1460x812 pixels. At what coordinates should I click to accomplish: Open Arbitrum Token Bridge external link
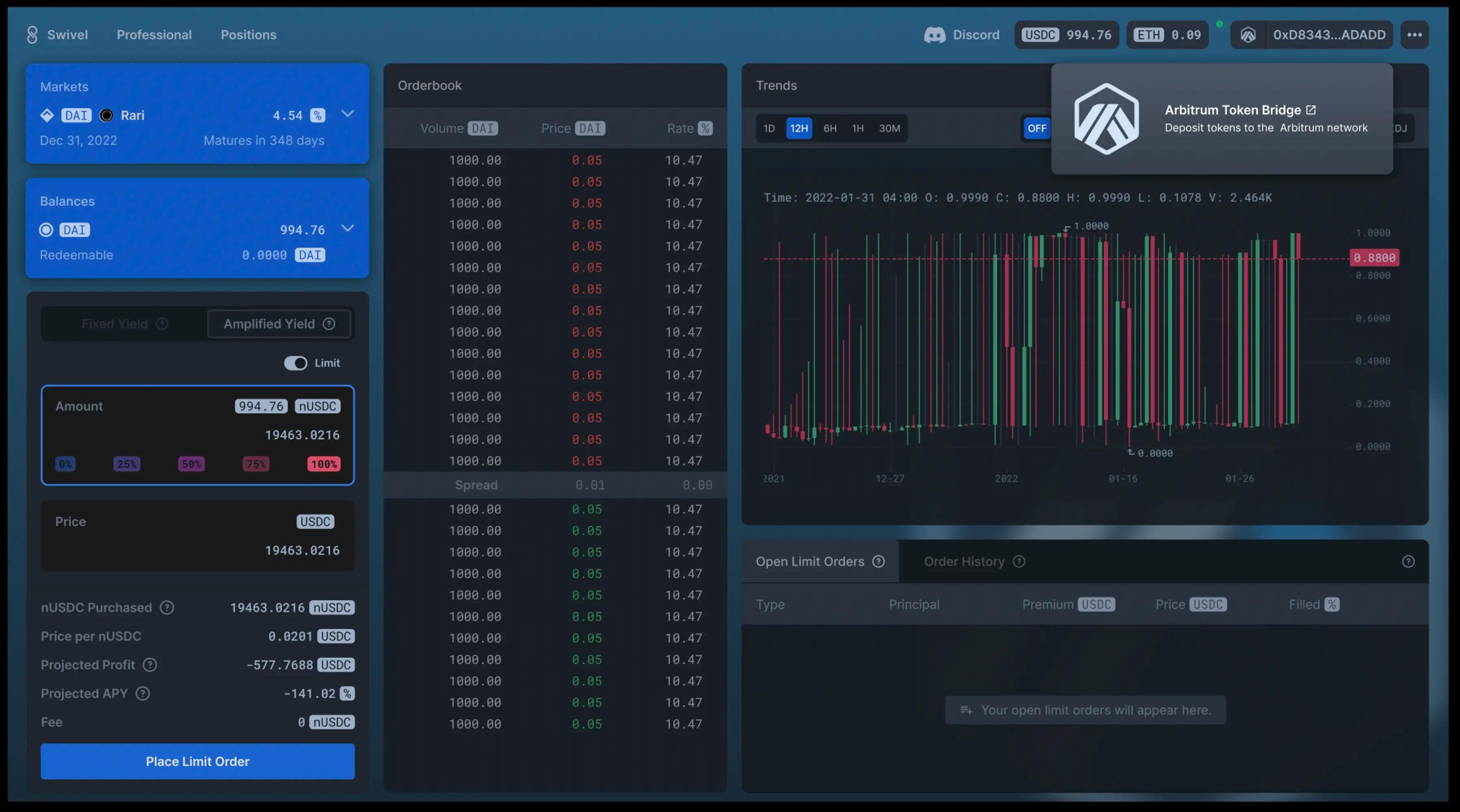click(x=1311, y=110)
